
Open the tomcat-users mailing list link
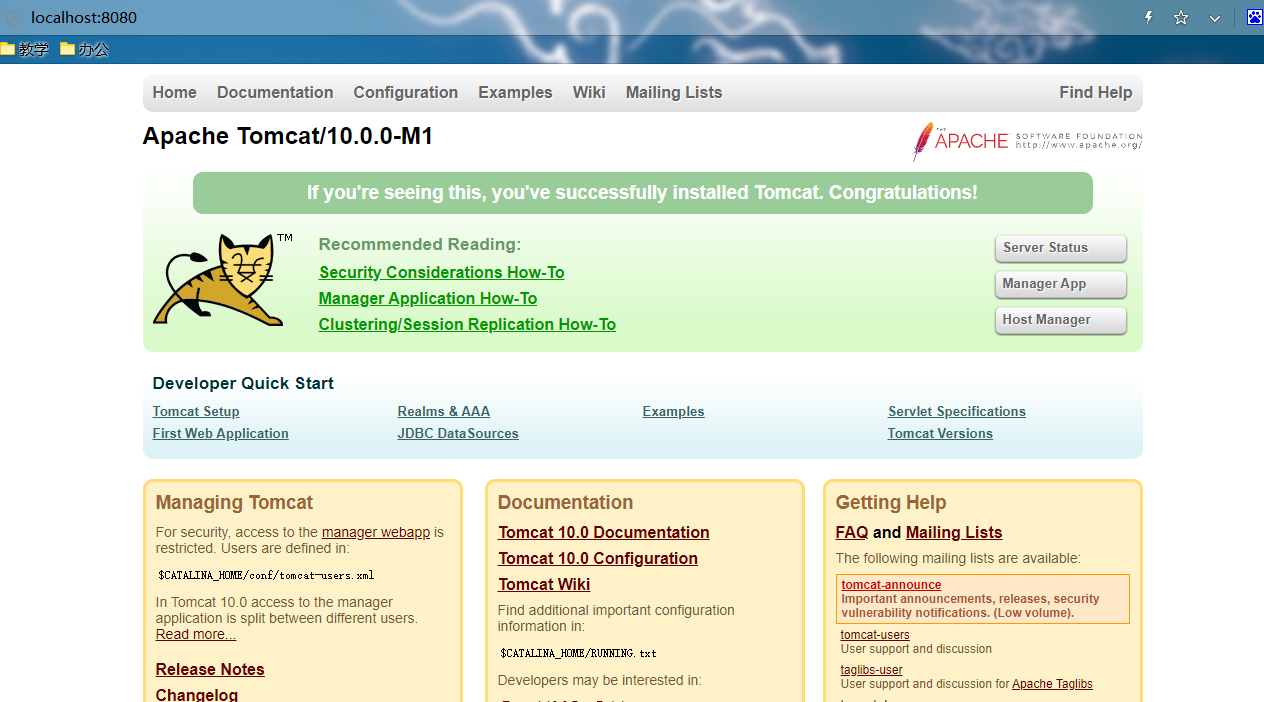(x=875, y=635)
